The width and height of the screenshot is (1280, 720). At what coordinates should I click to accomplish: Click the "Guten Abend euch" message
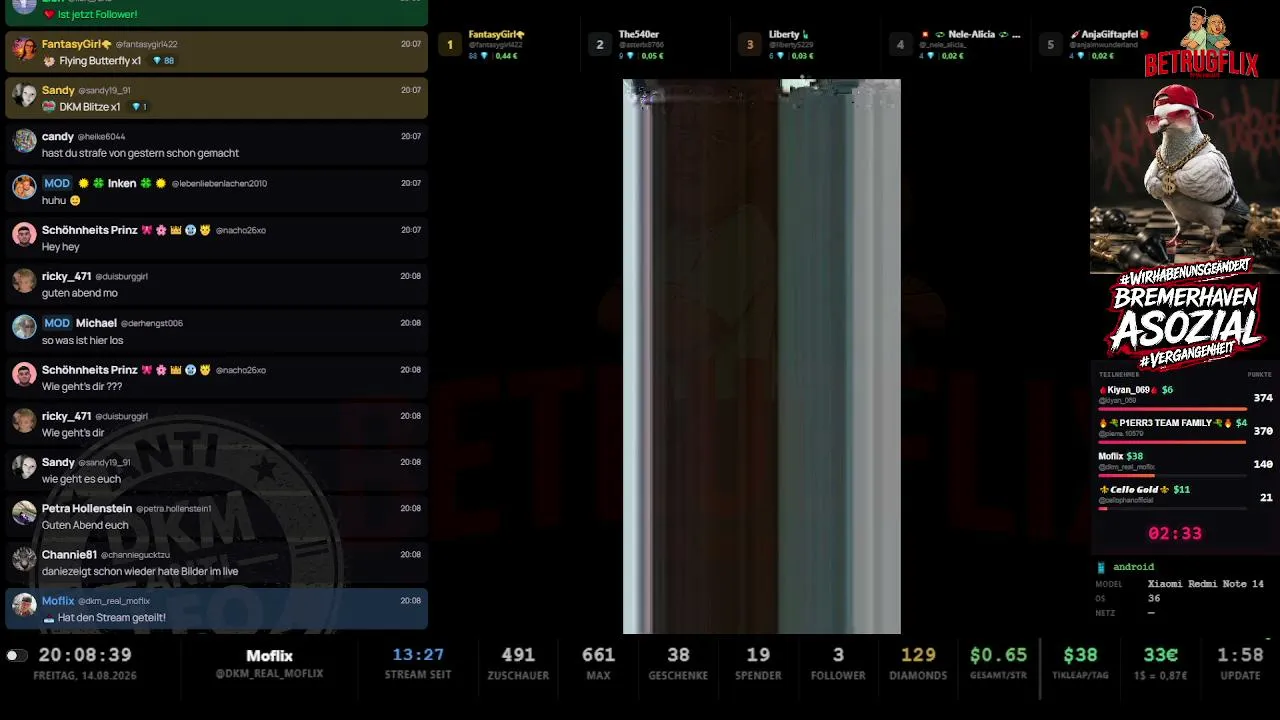point(85,525)
